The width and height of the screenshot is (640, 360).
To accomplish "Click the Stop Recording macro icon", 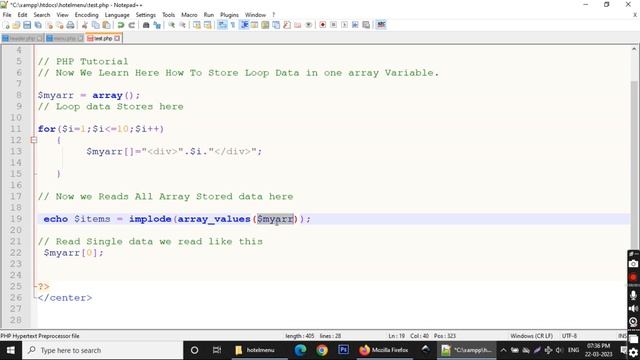I will click(333, 25).
